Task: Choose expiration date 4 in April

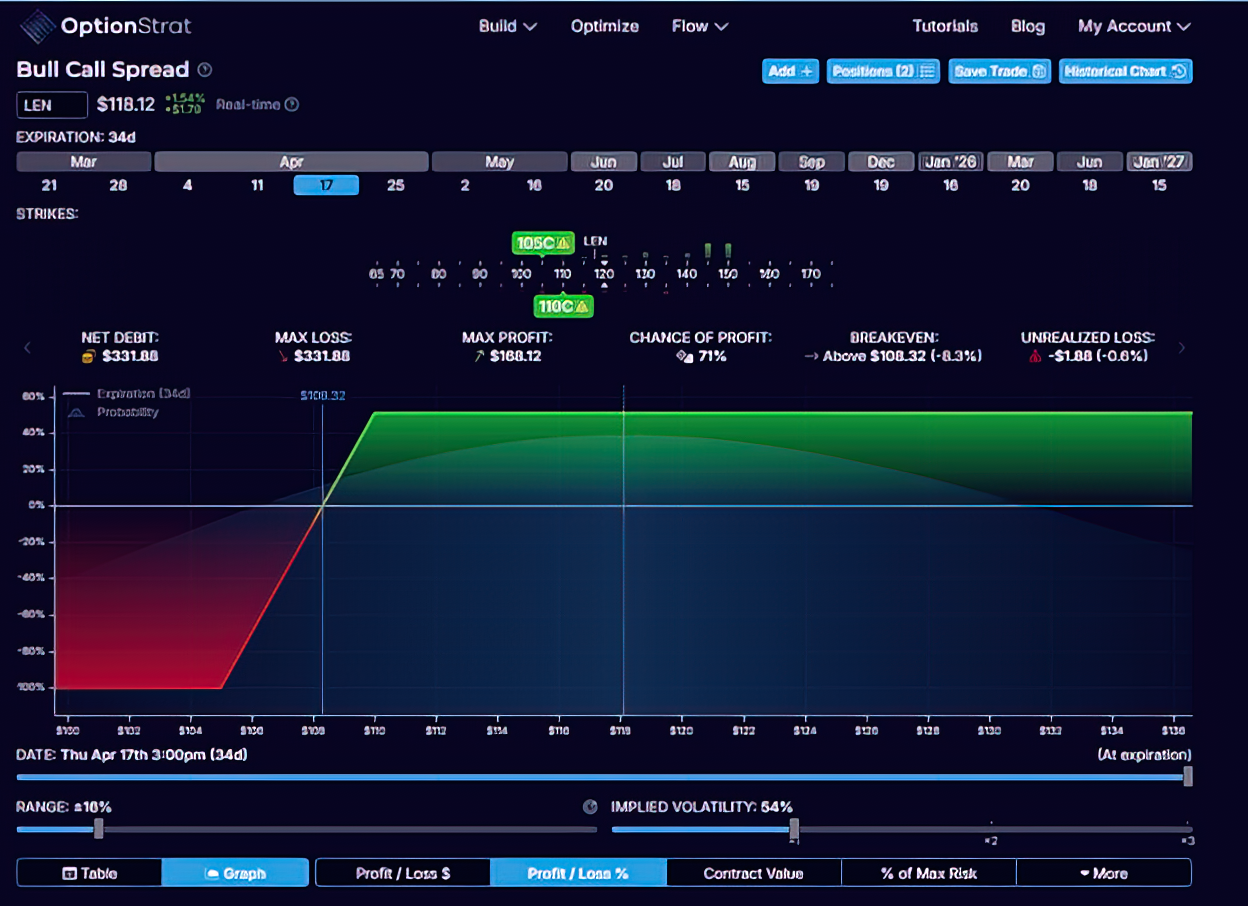Action: [x=187, y=185]
